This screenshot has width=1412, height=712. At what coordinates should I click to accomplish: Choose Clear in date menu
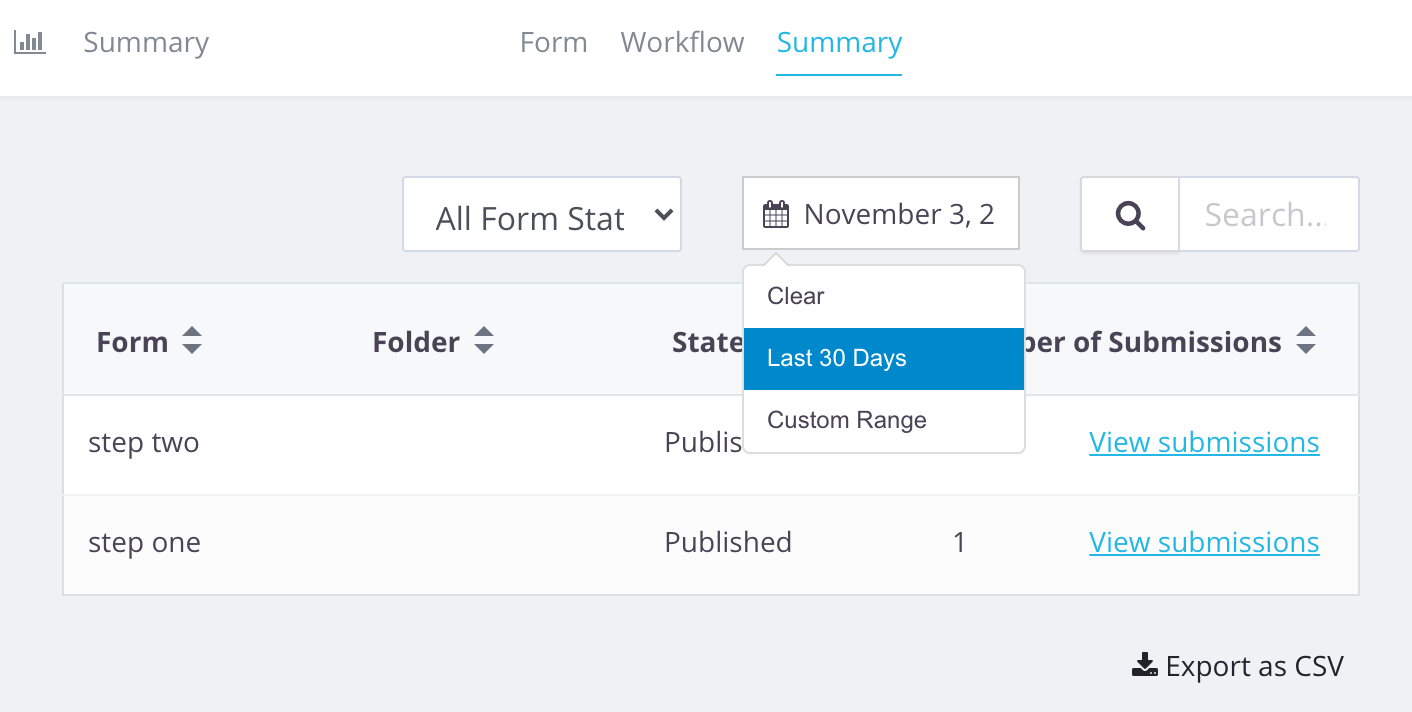click(x=796, y=296)
